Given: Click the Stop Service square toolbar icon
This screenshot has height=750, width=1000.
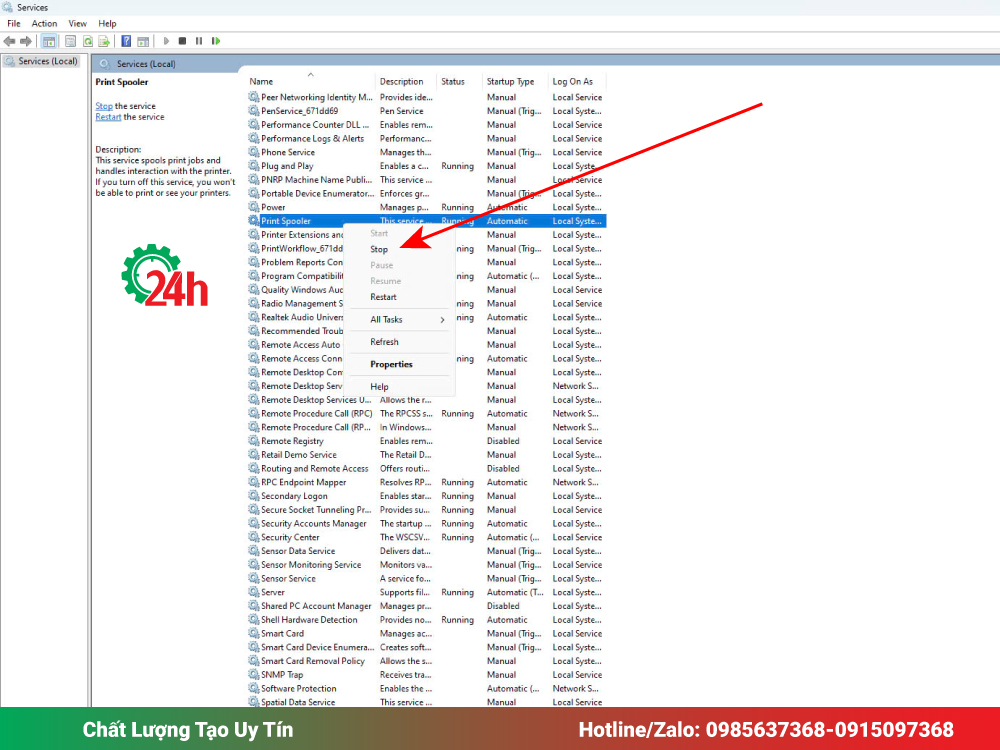Looking at the screenshot, I should pos(182,41).
